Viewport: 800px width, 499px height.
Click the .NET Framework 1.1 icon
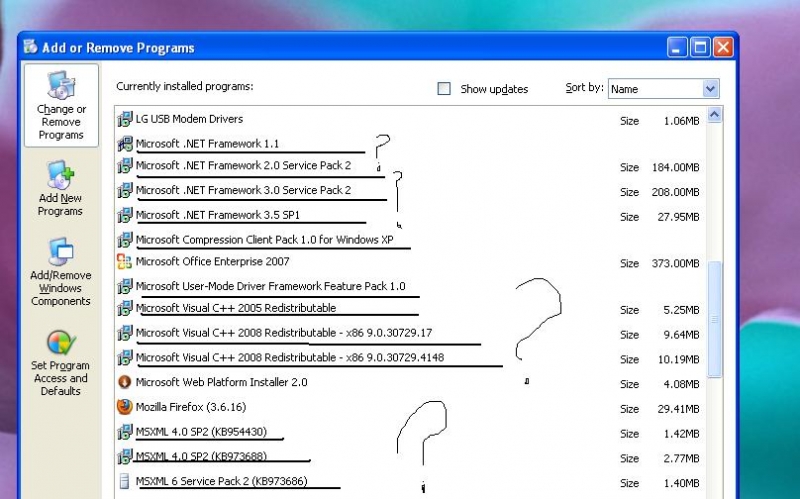pos(124,144)
